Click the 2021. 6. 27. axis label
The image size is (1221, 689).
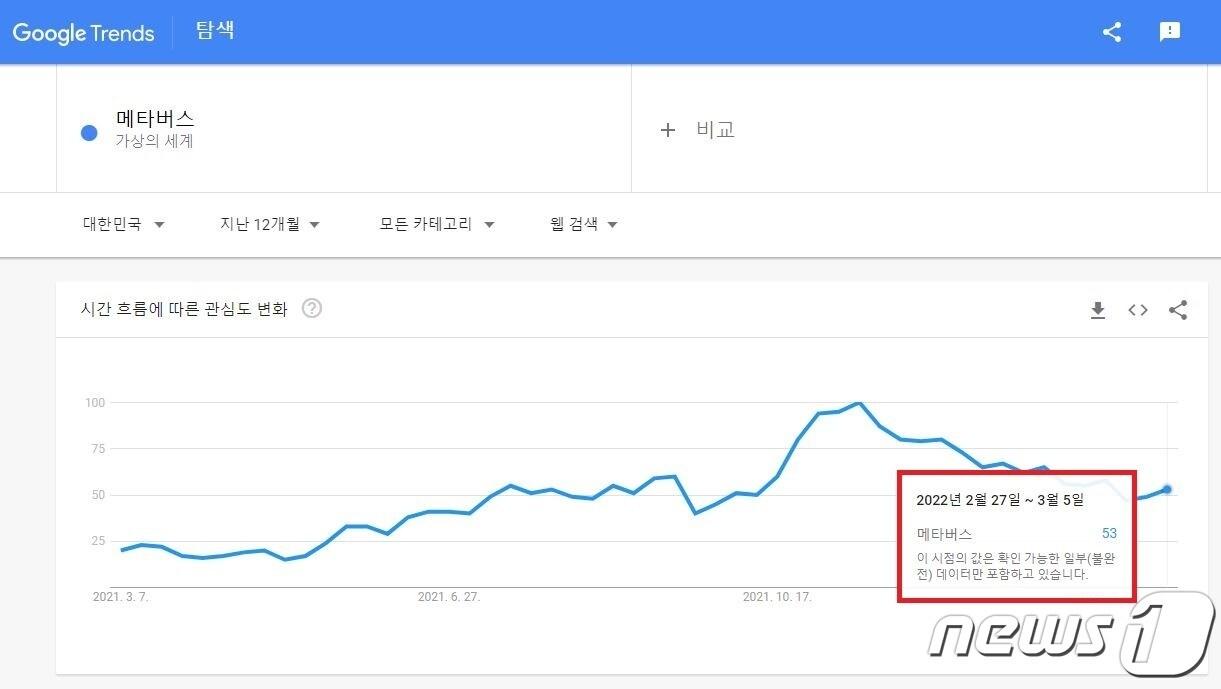(449, 596)
